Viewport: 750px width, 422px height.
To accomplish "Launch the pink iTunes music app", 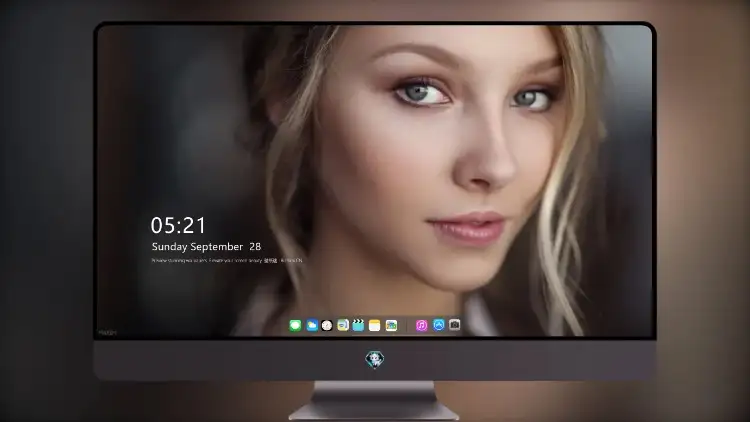I will pyautogui.click(x=421, y=326).
